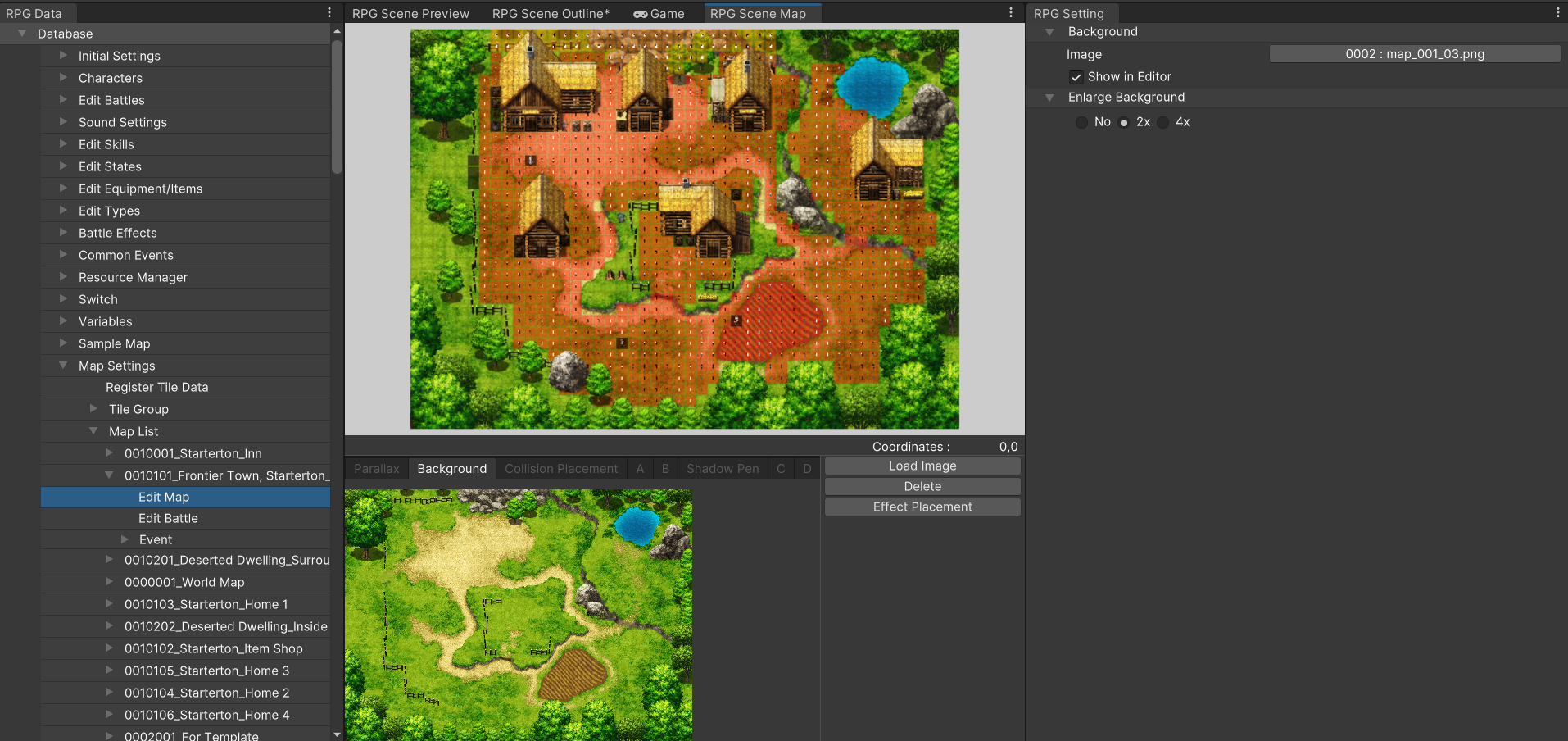The image size is (1568, 741).
Task: Click the gamepad icon on Game tab
Action: (x=641, y=14)
